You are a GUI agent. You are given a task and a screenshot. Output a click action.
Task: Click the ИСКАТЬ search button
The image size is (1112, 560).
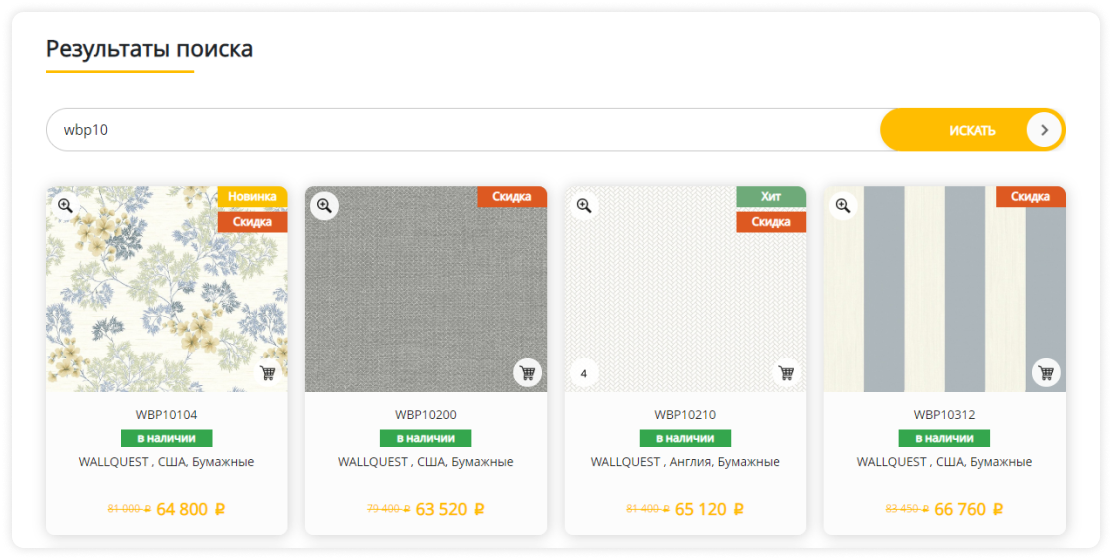972,130
